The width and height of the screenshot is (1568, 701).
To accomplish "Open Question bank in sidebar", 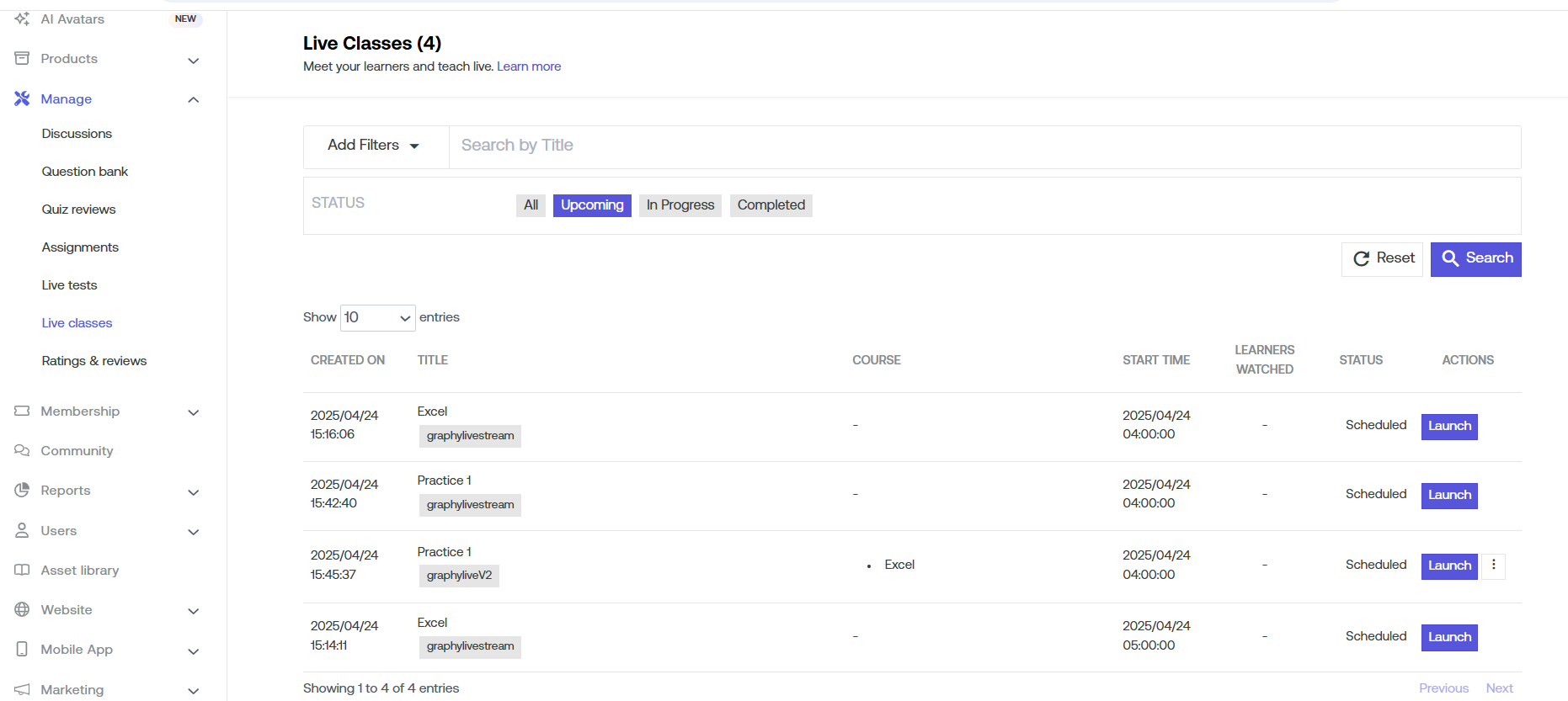I will [x=85, y=172].
